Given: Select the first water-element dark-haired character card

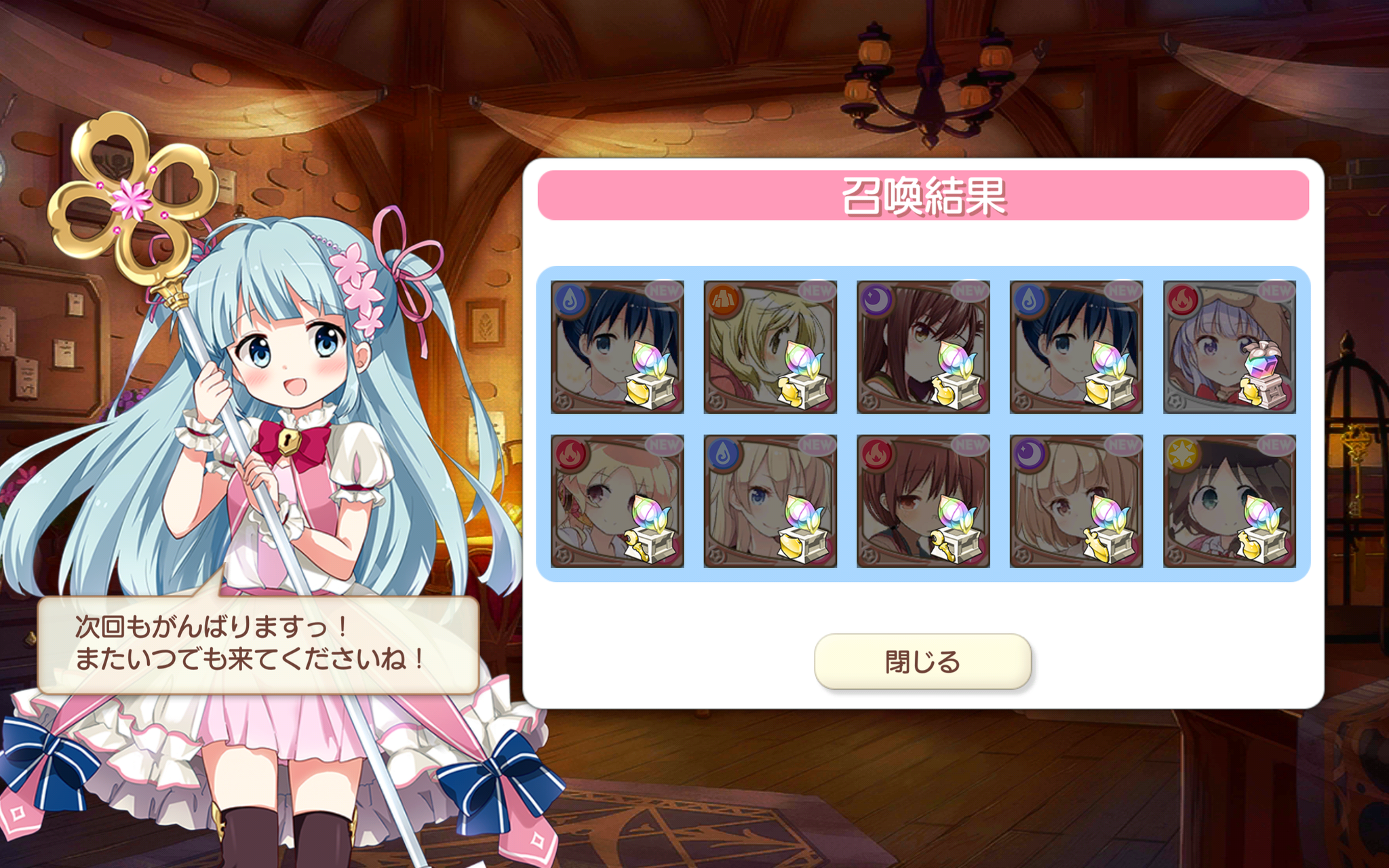Looking at the screenshot, I should (x=617, y=347).
